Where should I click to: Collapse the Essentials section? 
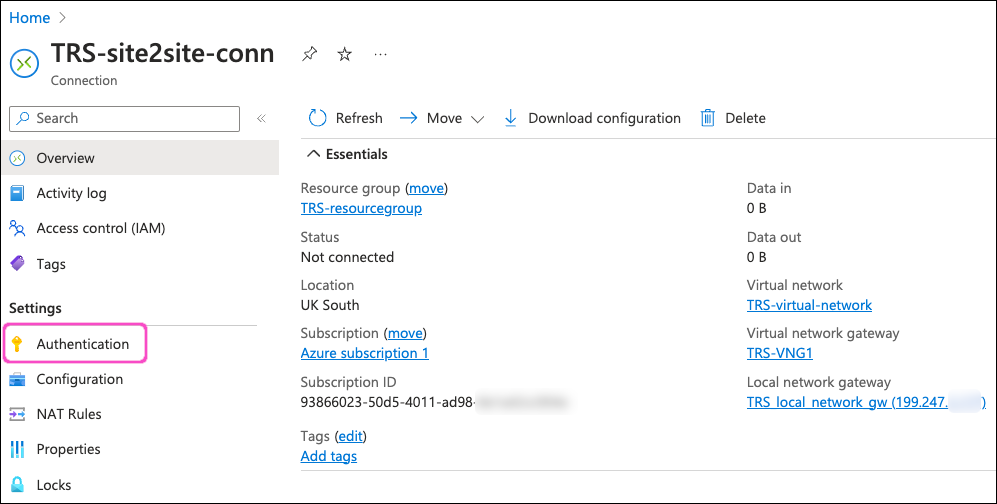[314, 154]
